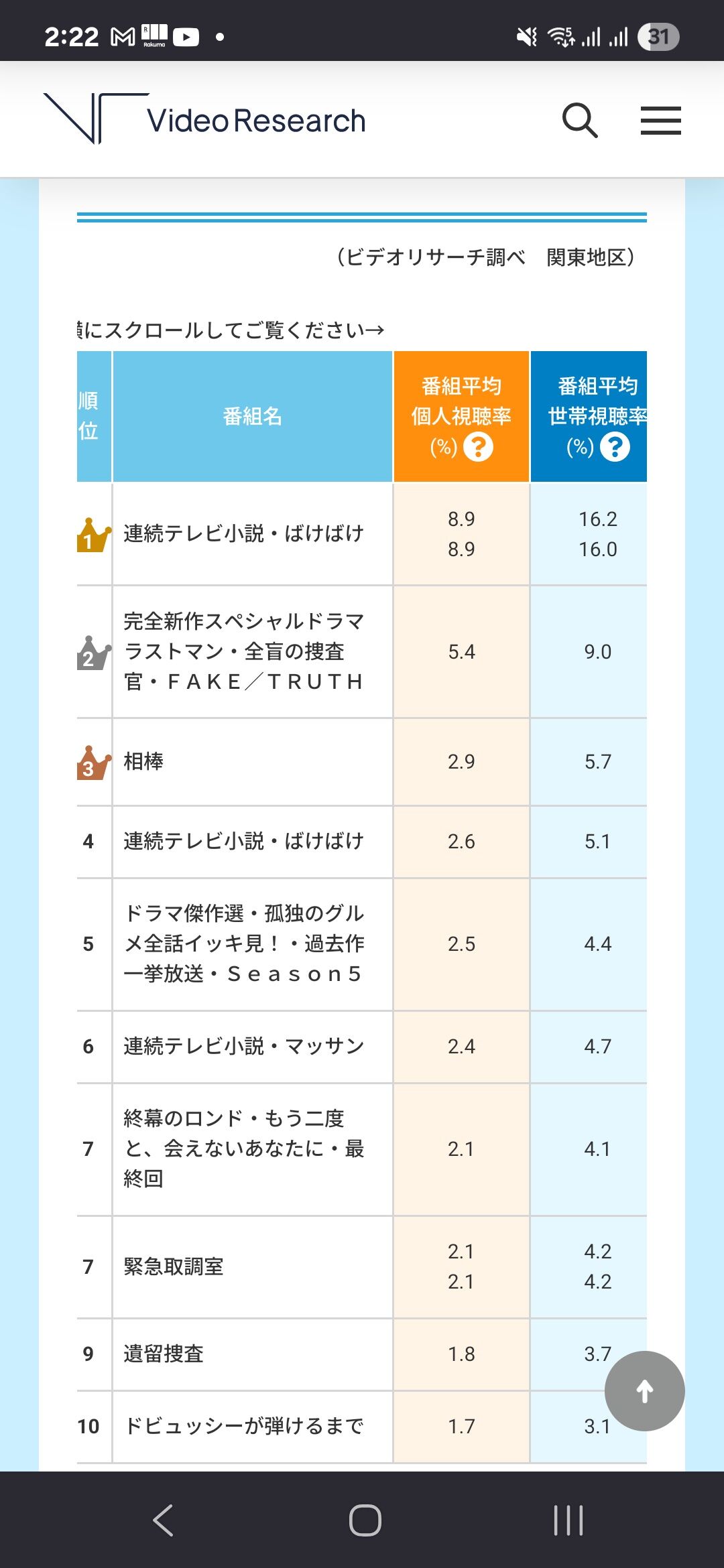
Task: Open the search magnifier icon
Action: tap(580, 121)
